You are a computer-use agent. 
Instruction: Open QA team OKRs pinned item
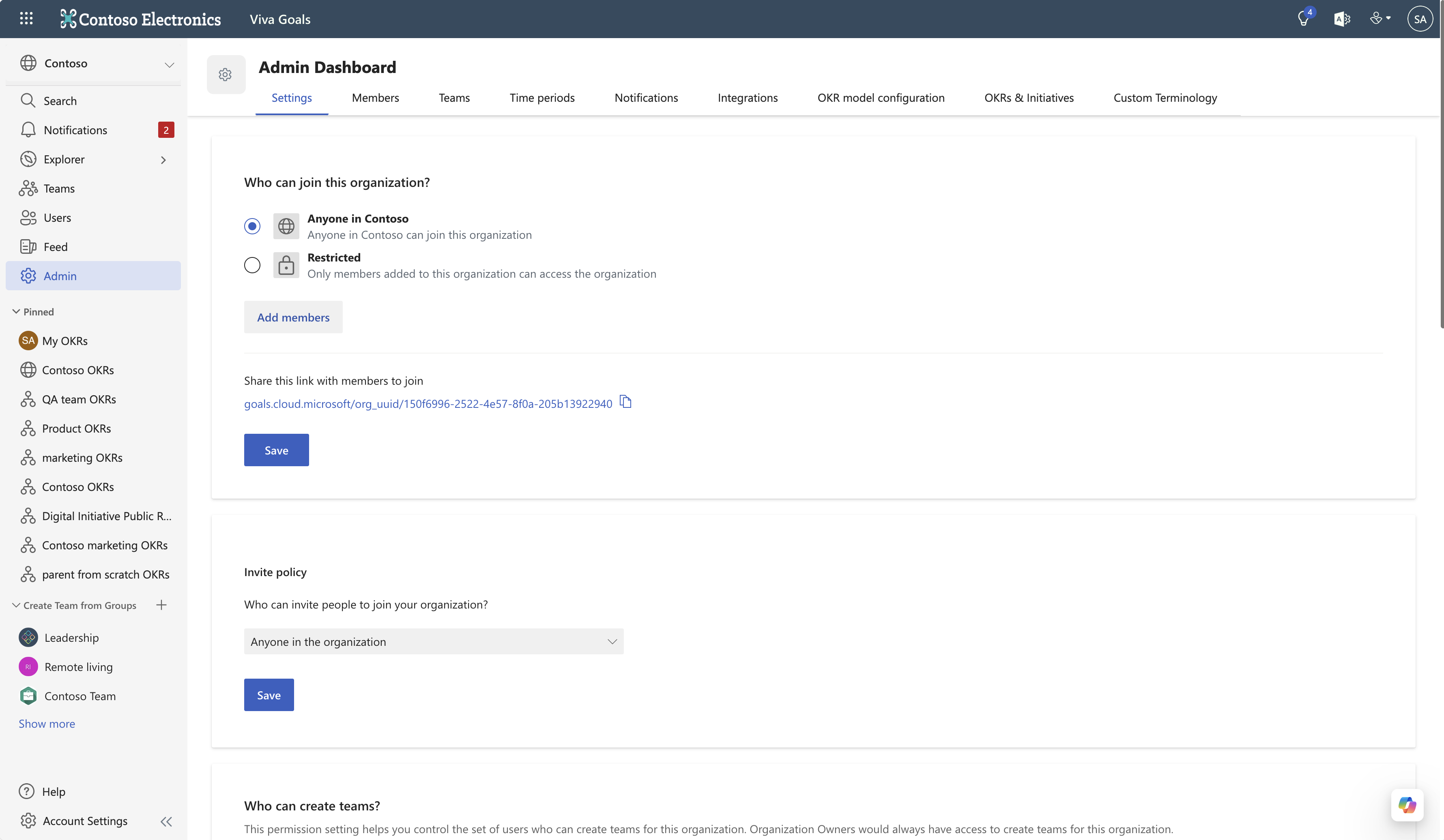coord(93,399)
